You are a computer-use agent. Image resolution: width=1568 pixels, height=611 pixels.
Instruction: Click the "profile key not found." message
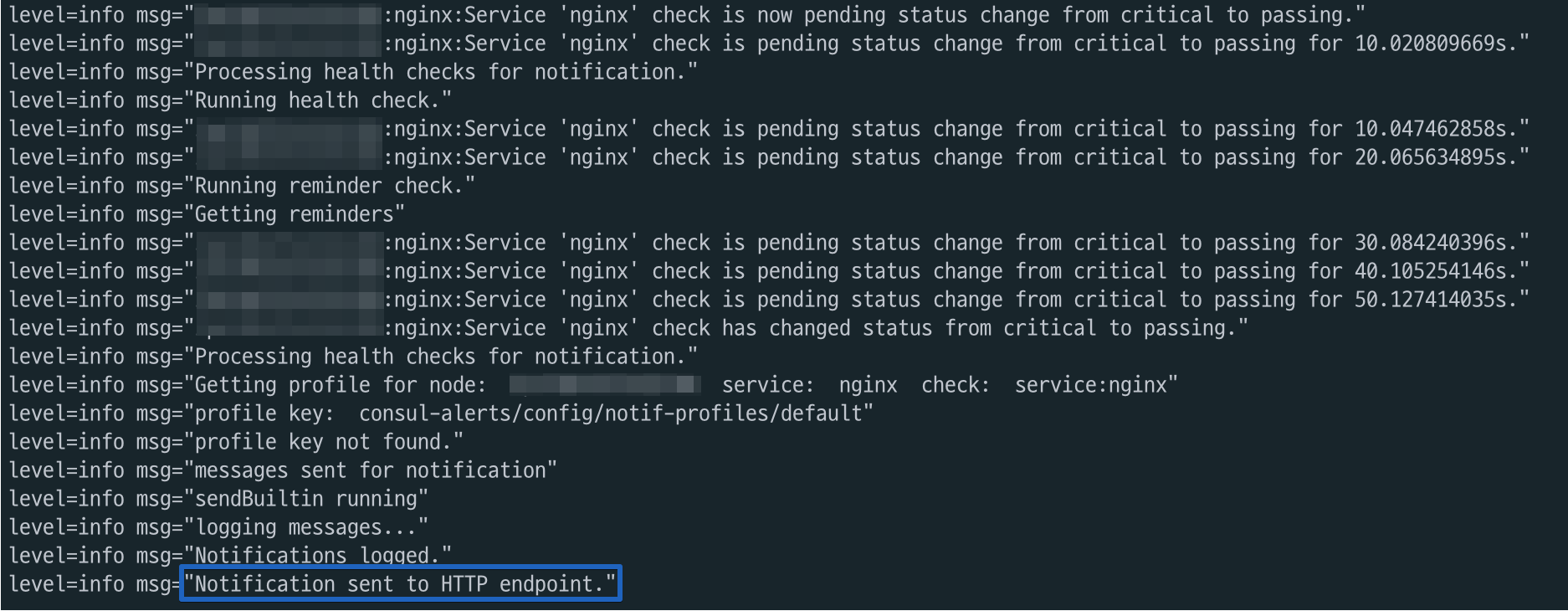click(x=328, y=442)
